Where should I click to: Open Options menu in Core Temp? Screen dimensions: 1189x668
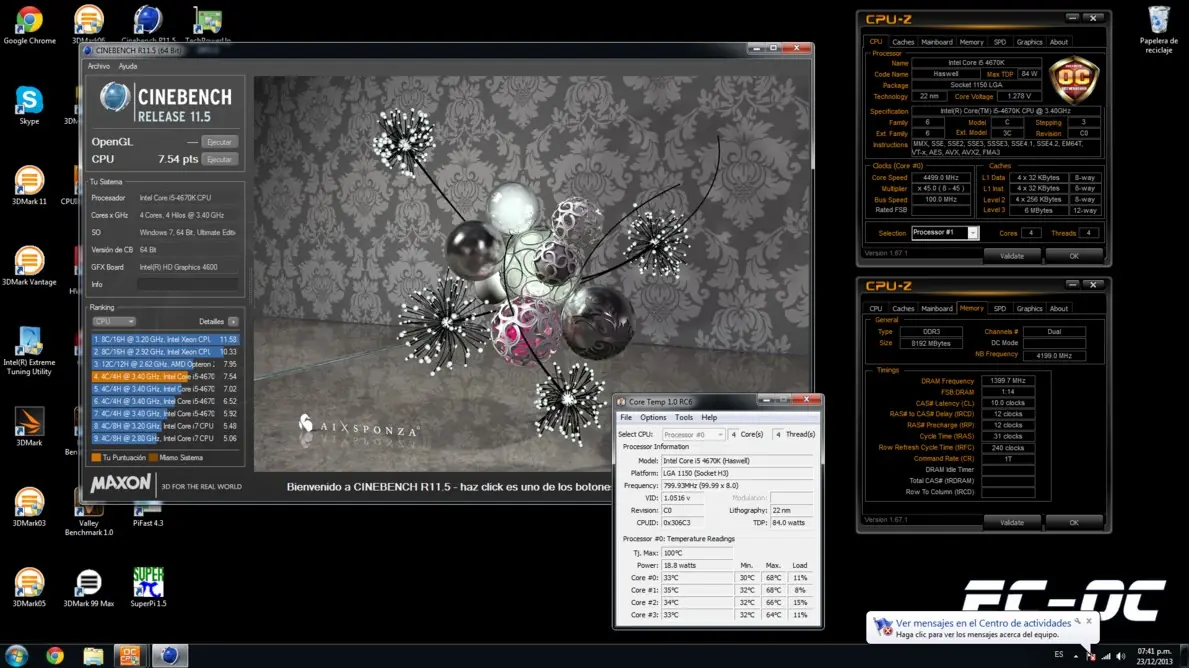click(x=653, y=417)
